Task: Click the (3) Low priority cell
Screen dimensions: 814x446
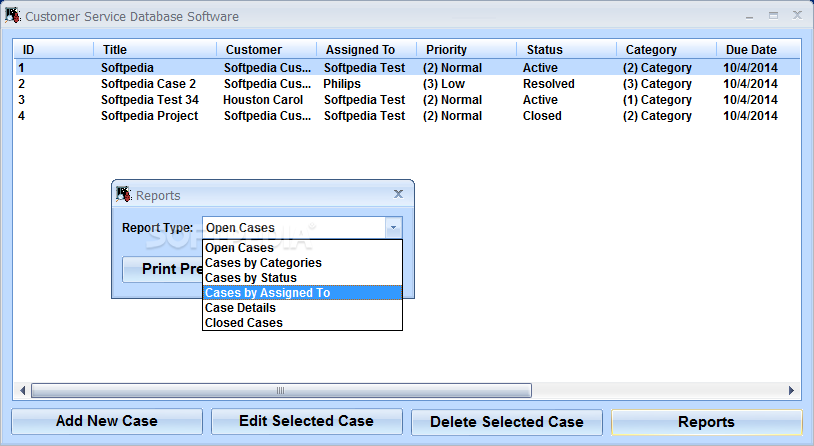Action: click(444, 84)
